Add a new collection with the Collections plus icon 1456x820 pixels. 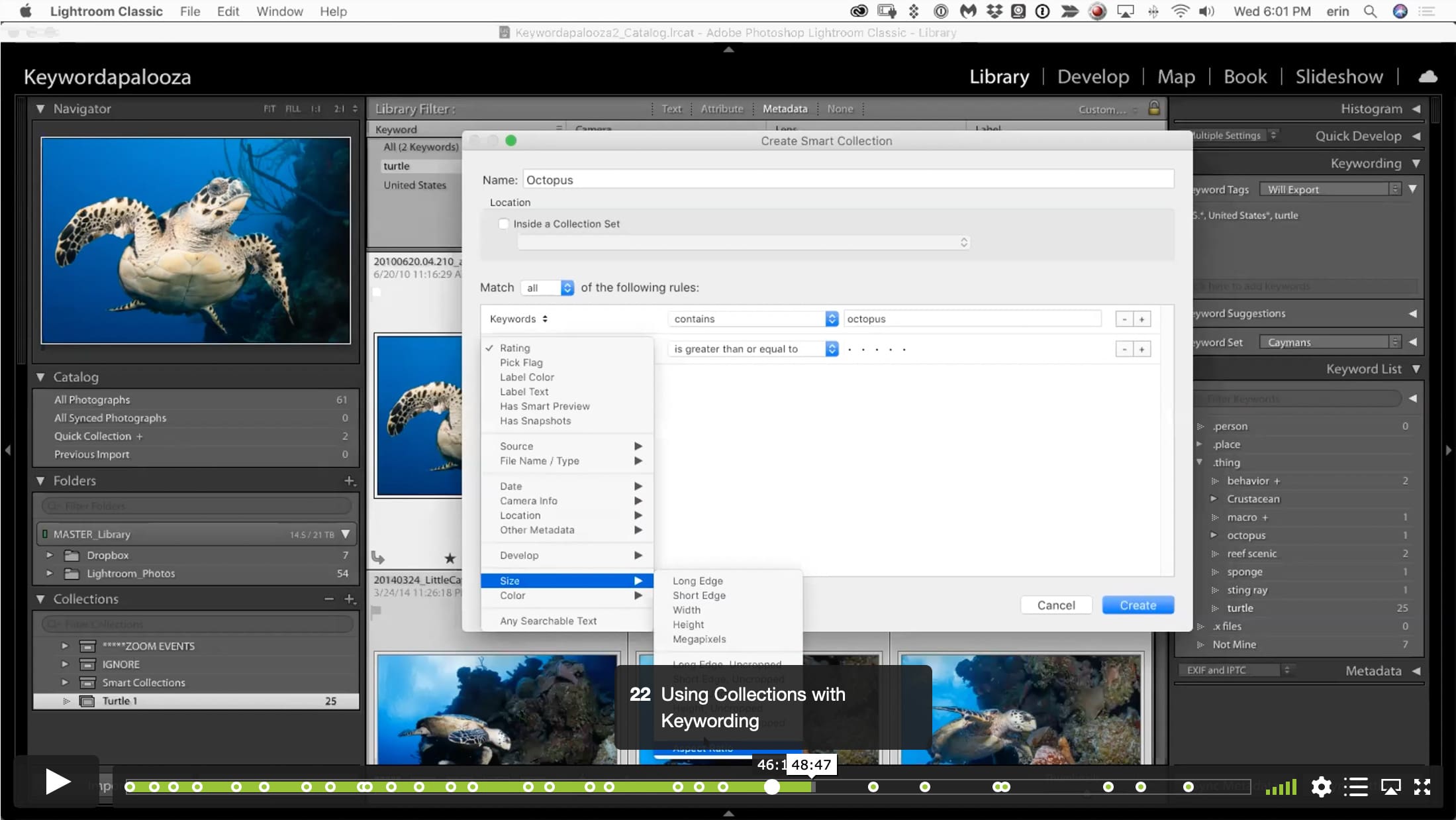click(350, 599)
